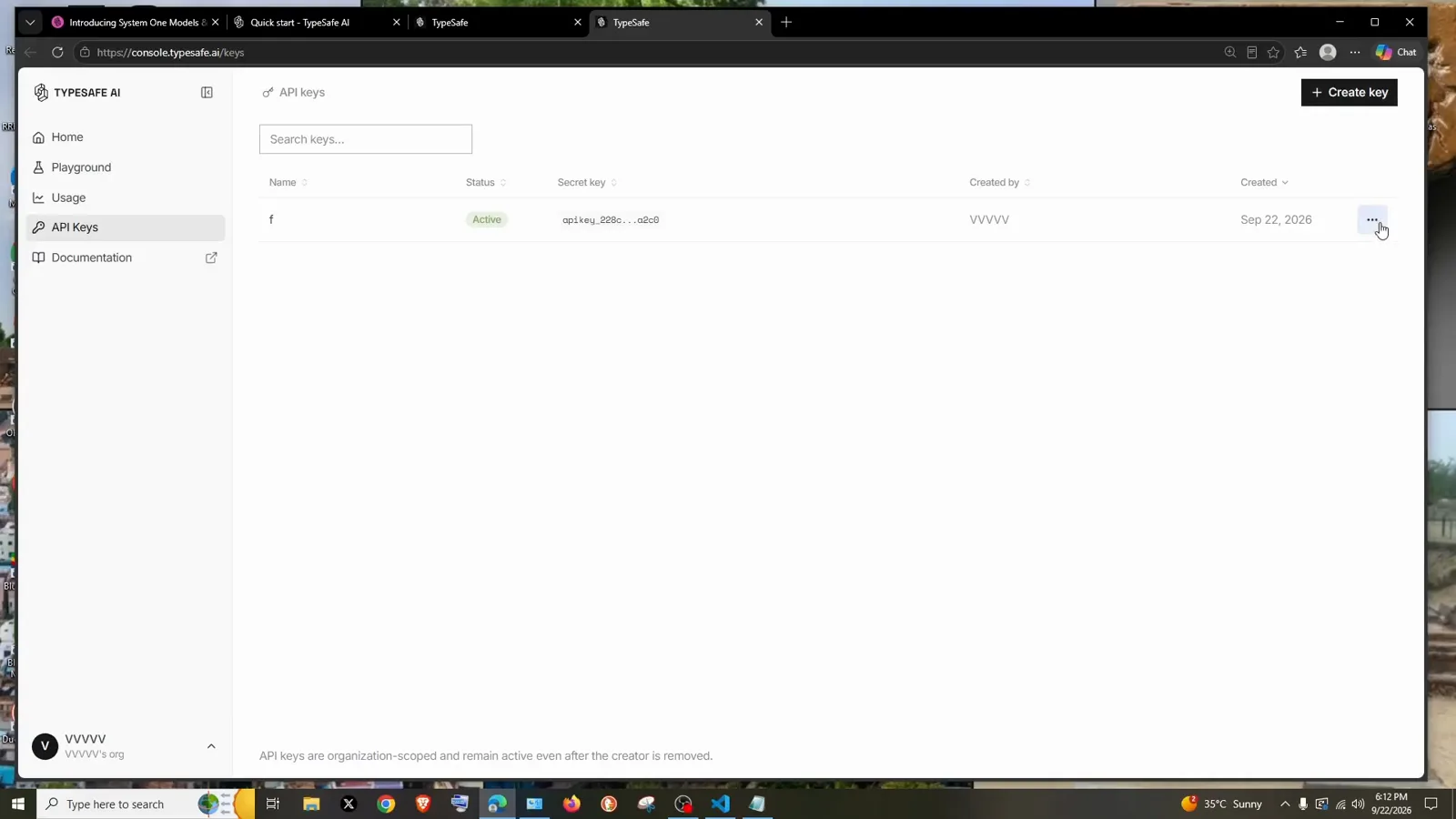The height and width of the screenshot is (819, 1456).
Task: Sort the table by Name column
Action: coord(288,182)
